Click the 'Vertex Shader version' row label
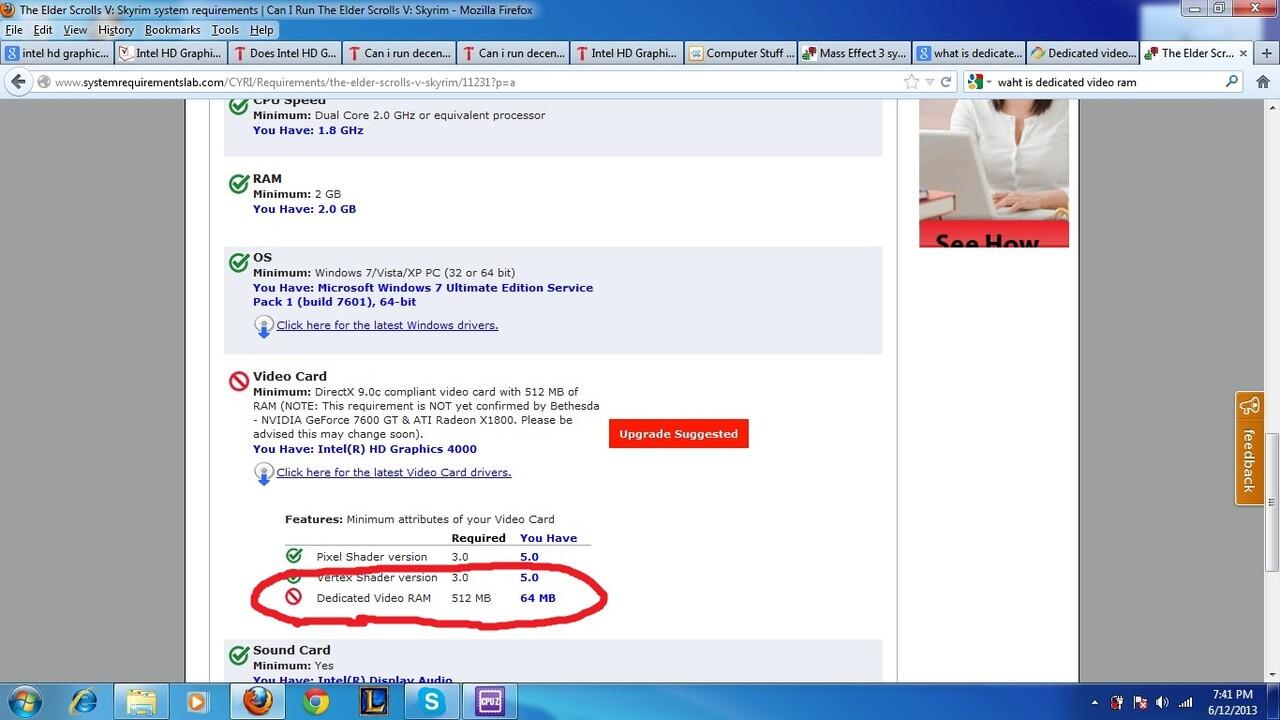1280x720 pixels. [377, 577]
